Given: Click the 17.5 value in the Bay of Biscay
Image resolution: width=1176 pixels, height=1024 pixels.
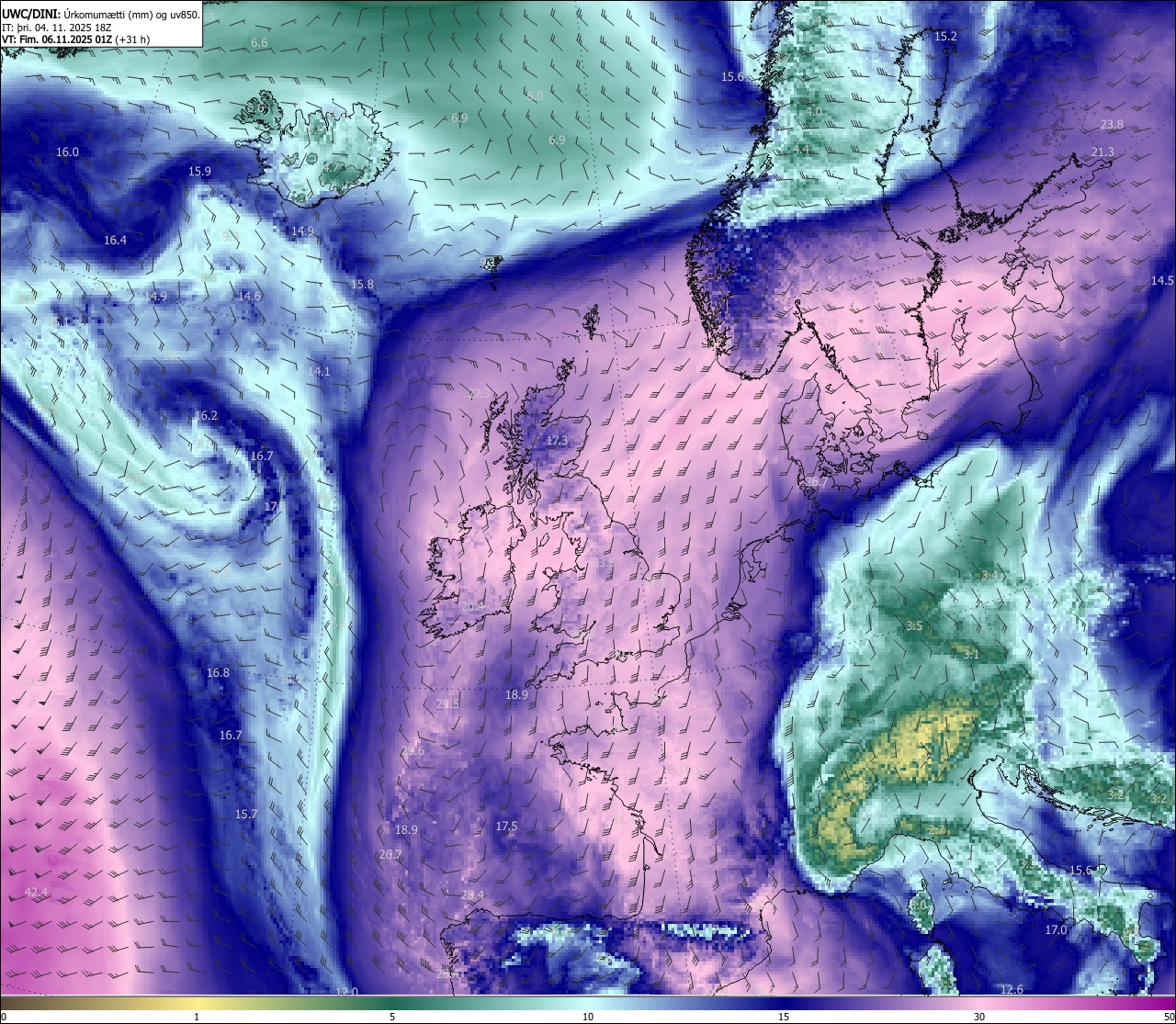Looking at the screenshot, I should pyautogui.click(x=506, y=827).
